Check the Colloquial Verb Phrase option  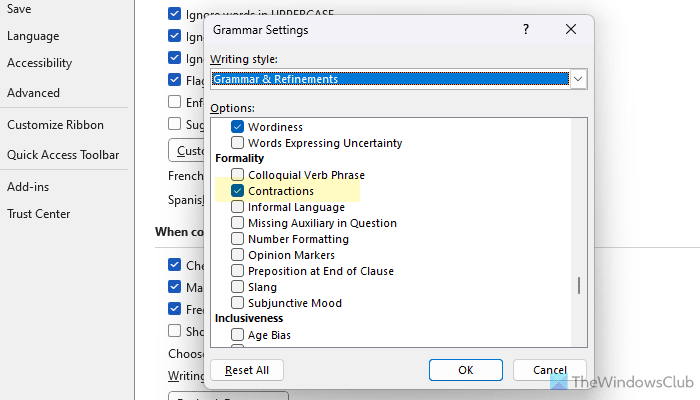coord(238,175)
